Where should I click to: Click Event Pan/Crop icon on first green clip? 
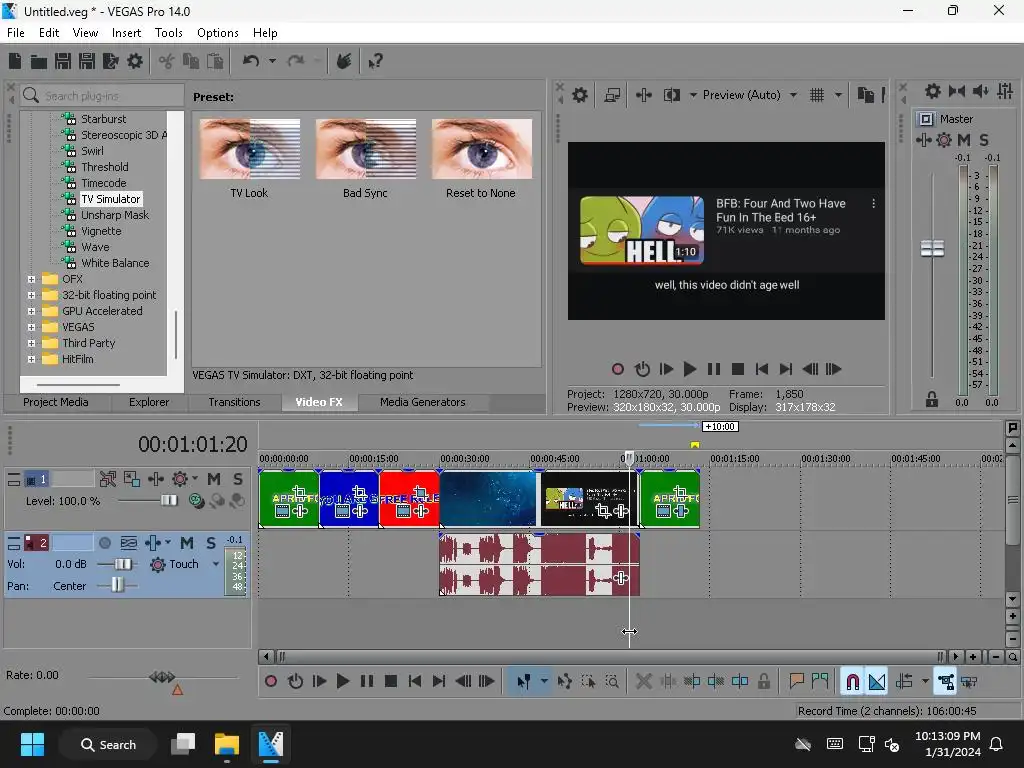click(x=298, y=492)
